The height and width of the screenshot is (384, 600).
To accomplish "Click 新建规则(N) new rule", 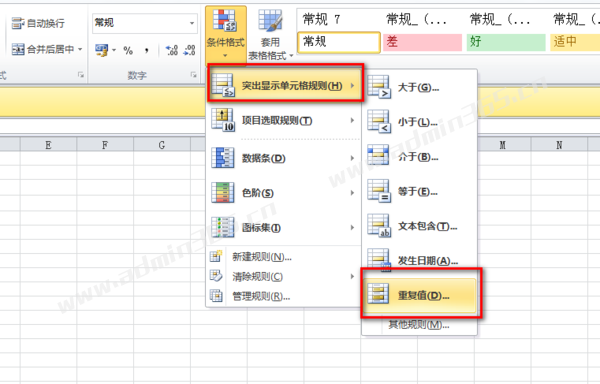I will click(x=262, y=257).
